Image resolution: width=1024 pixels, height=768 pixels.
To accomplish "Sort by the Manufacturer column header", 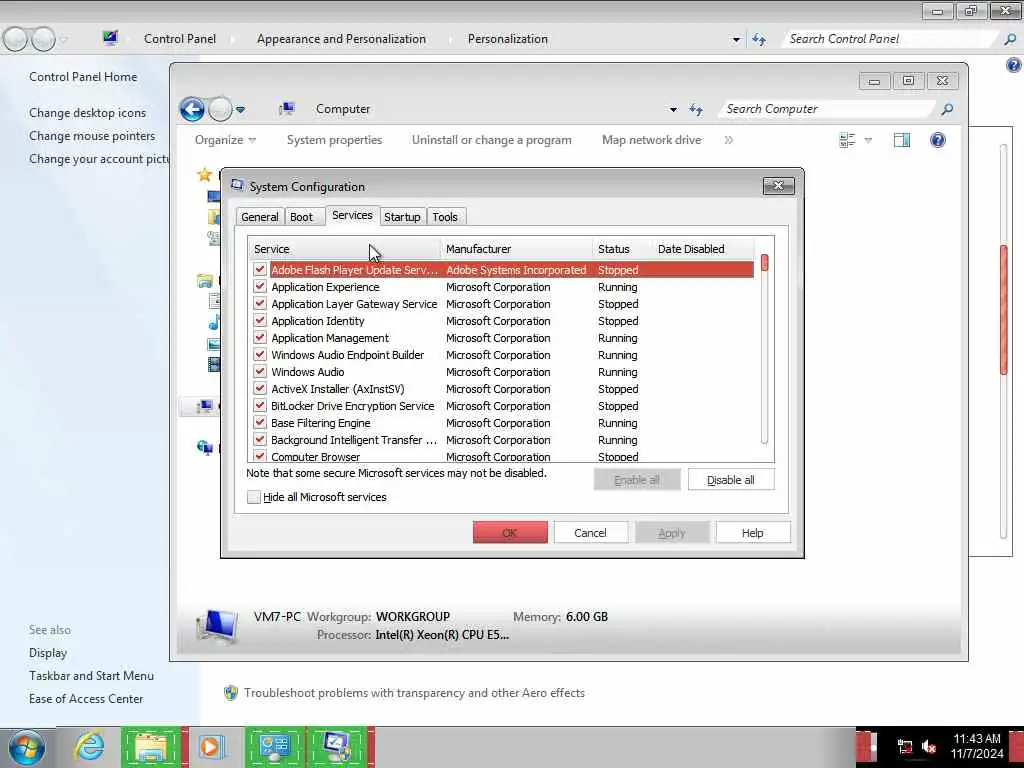I will (516, 249).
